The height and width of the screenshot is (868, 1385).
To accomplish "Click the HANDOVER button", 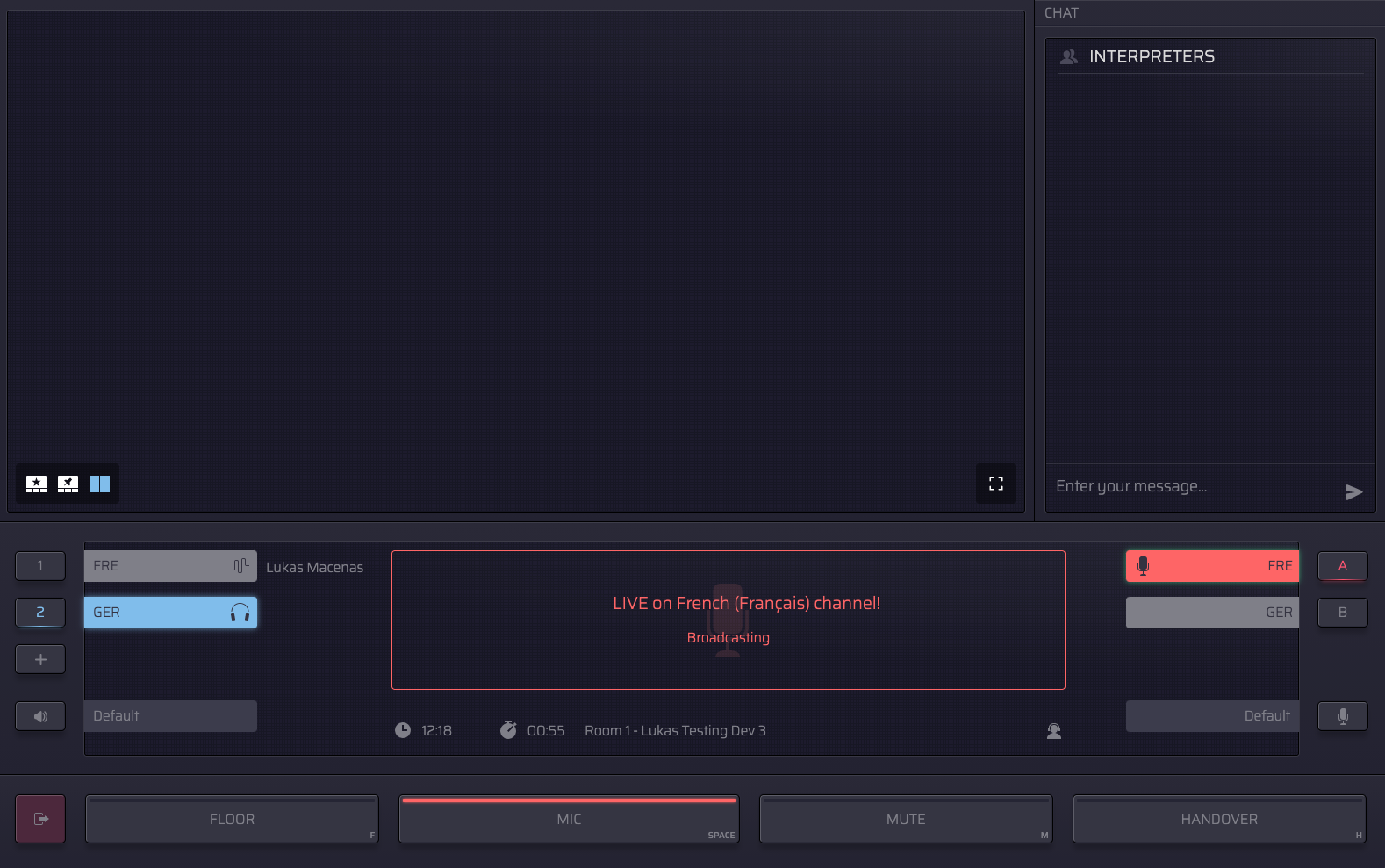I will pyautogui.click(x=1219, y=819).
